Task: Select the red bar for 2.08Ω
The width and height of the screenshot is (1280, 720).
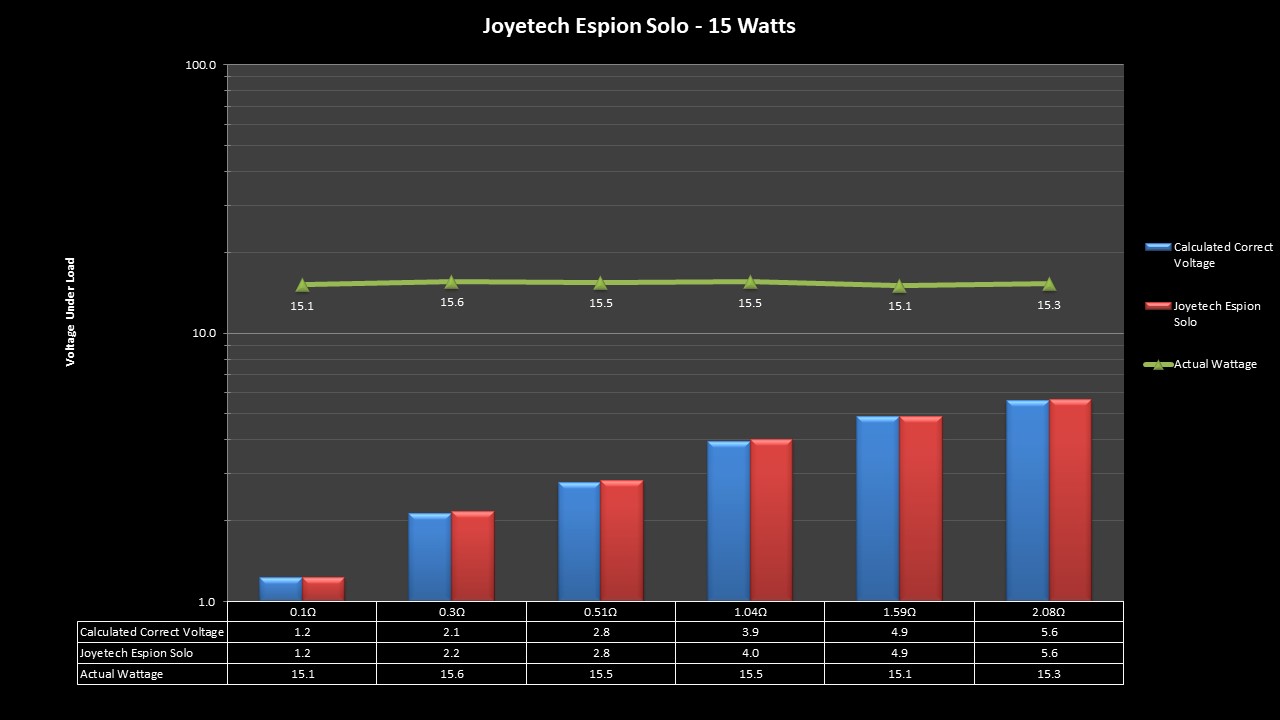Action: (1070, 500)
